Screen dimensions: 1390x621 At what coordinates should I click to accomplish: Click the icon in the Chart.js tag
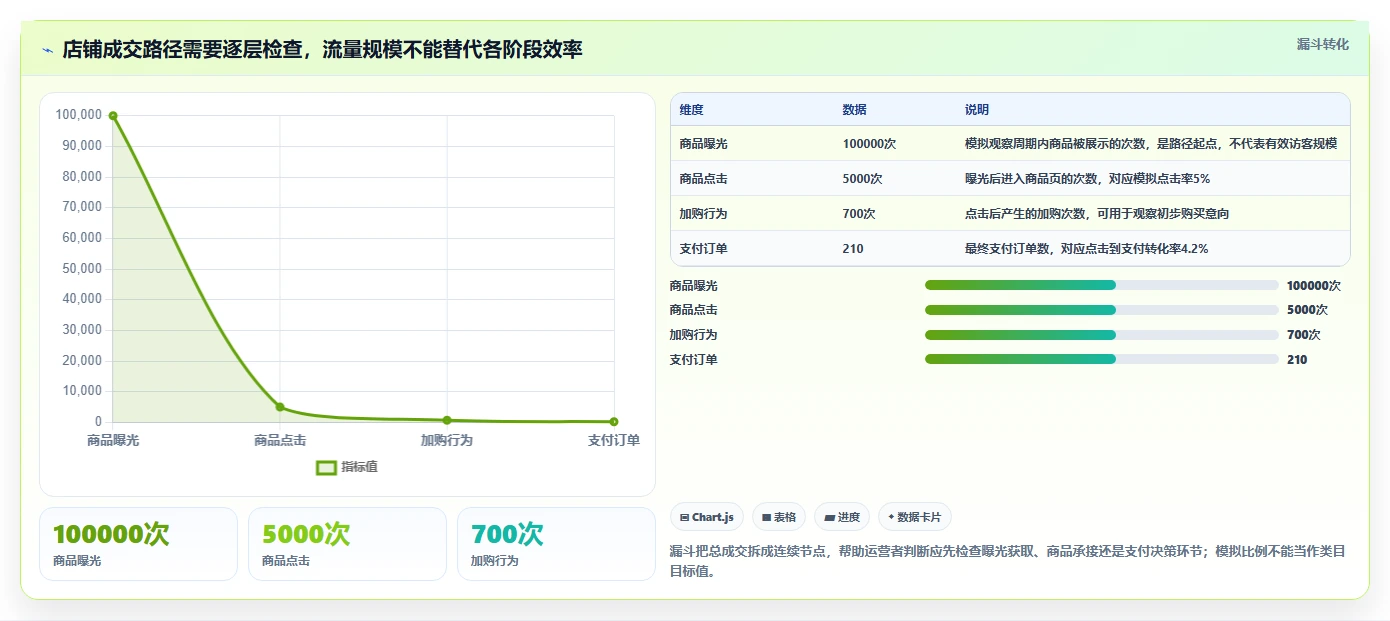click(685, 518)
